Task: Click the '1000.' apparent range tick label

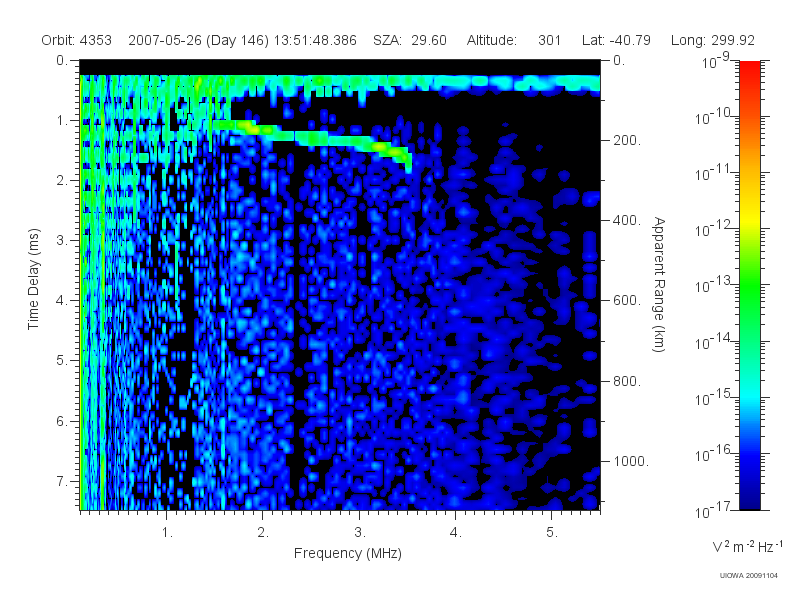Action: coord(631,461)
